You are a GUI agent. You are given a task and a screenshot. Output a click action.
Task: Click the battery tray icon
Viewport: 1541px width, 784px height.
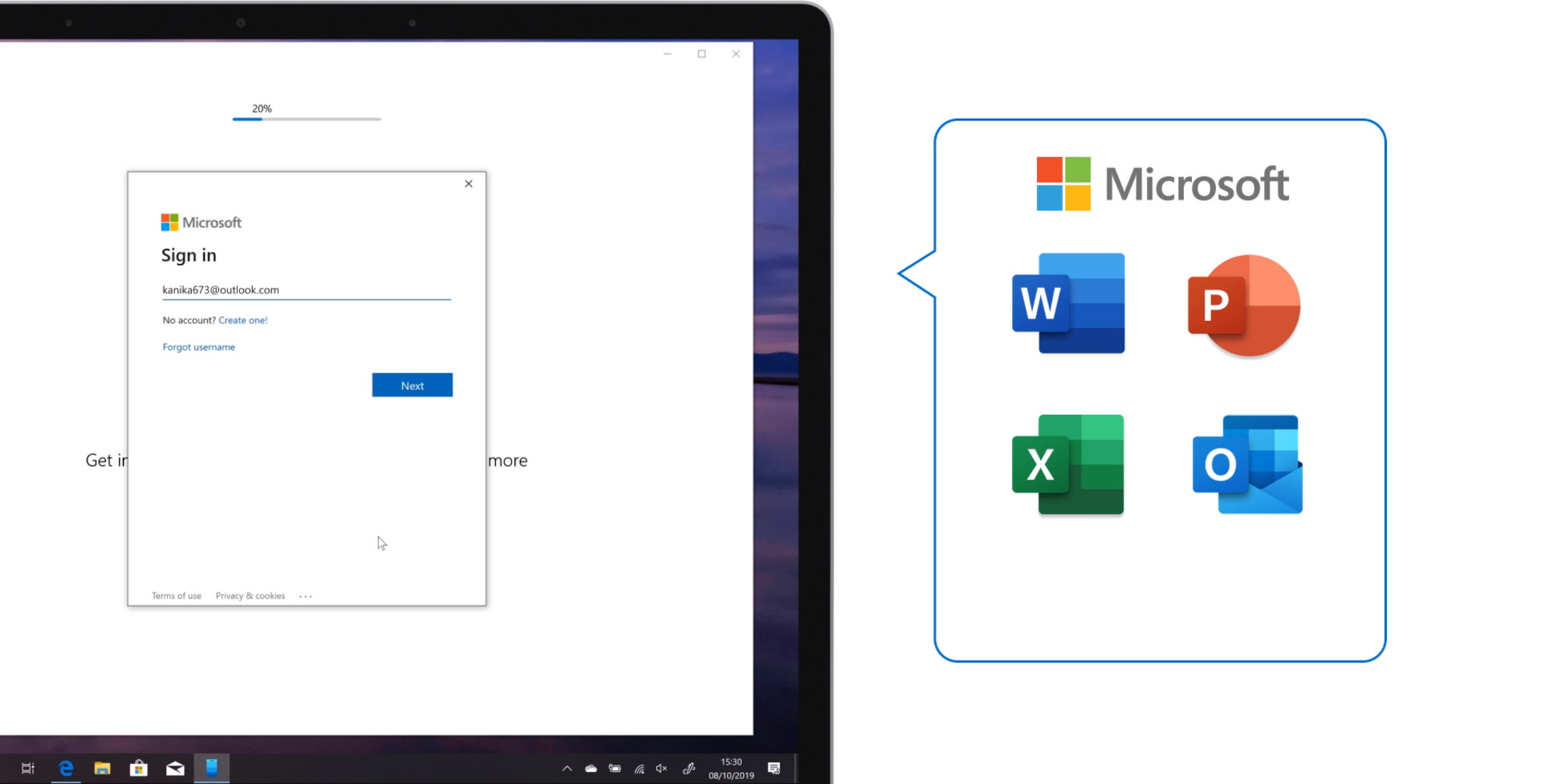coord(615,768)
